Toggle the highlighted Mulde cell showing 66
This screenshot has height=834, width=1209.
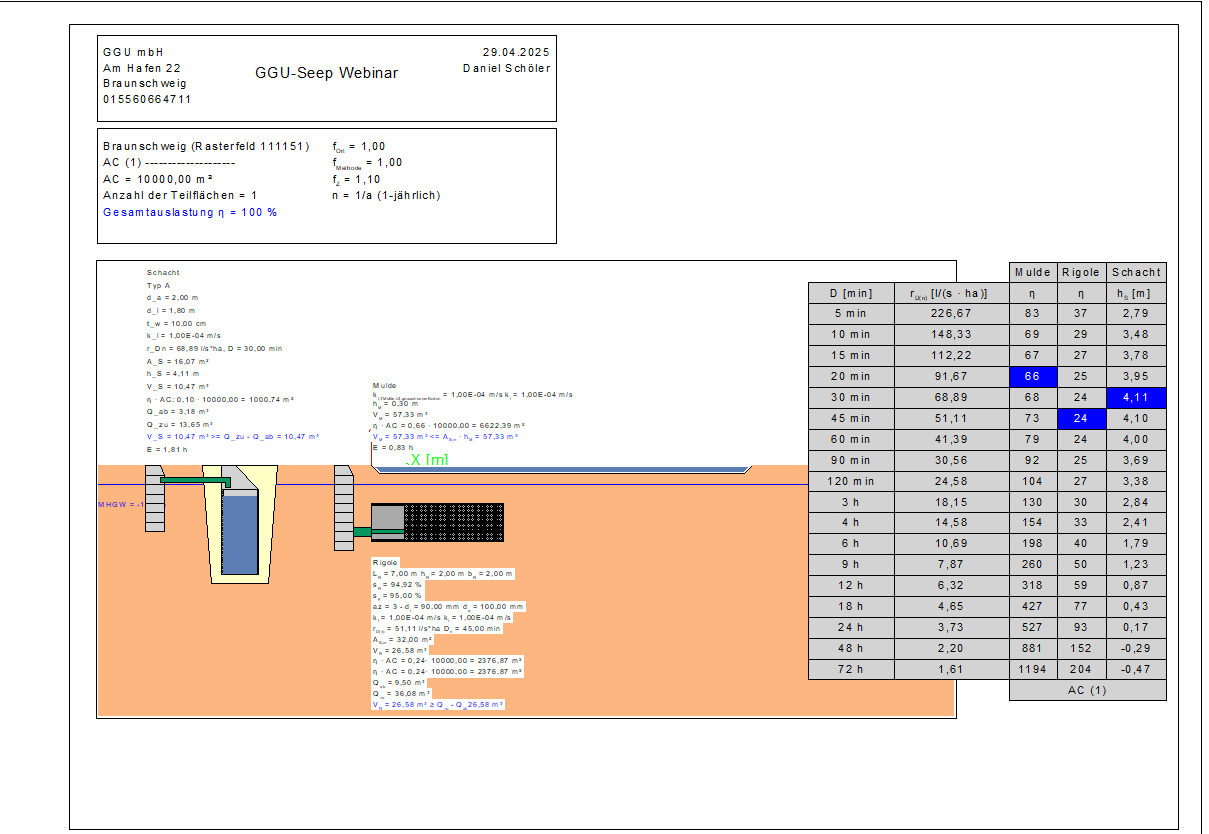click(1033, 376)
